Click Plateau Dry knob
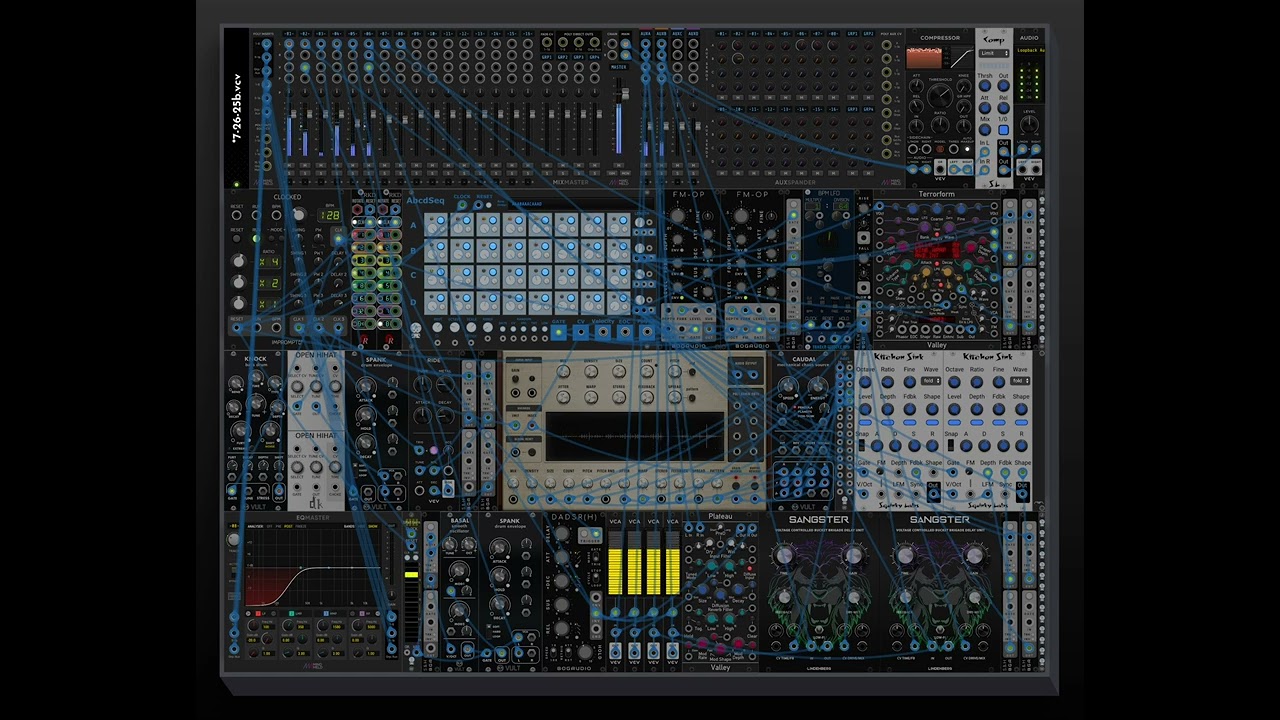This screenshot has width=1280, height=720. pyautogui.click(x=710, y=542)
